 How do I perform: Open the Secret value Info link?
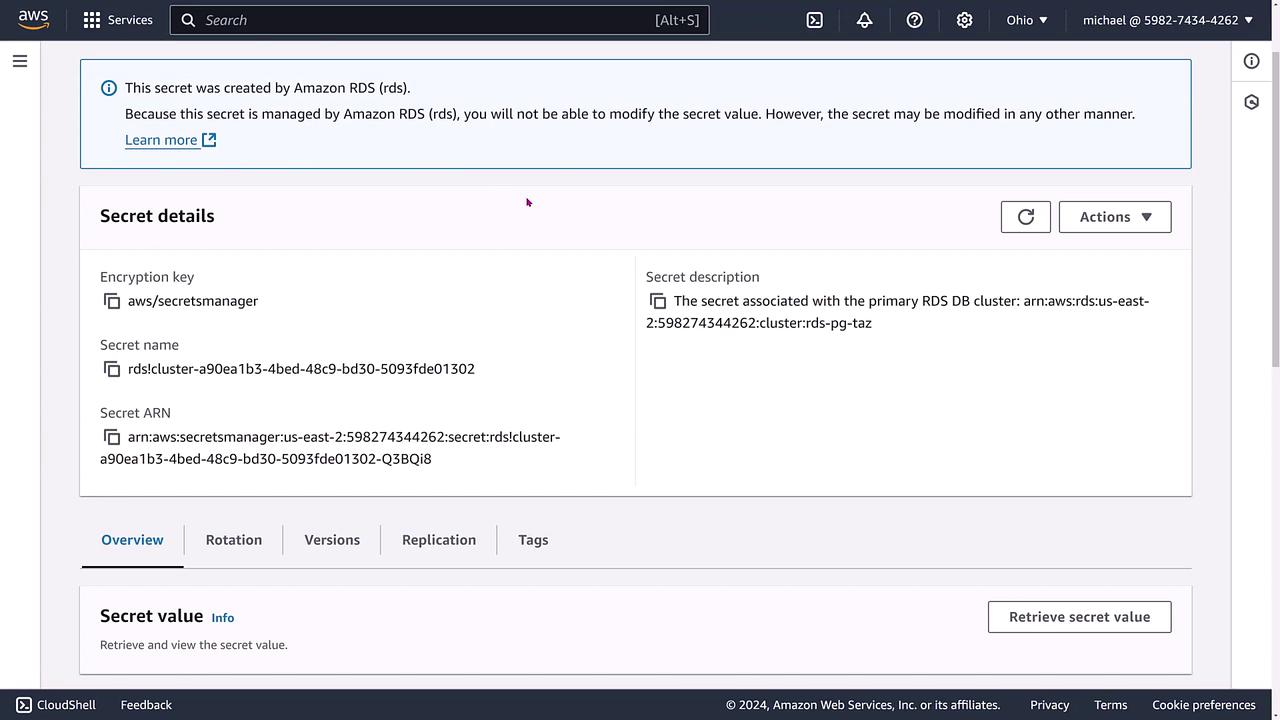click(x=223, y=618)
